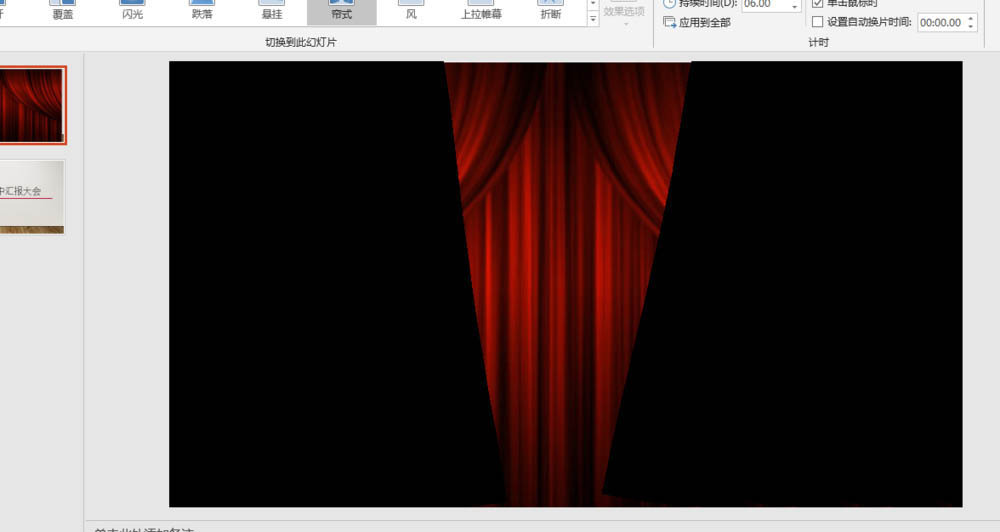Image resolution: width=1000 pixels, height=532 pixels.
Task: Select the 覆盖 (Cover) transition
Action: 62,11
